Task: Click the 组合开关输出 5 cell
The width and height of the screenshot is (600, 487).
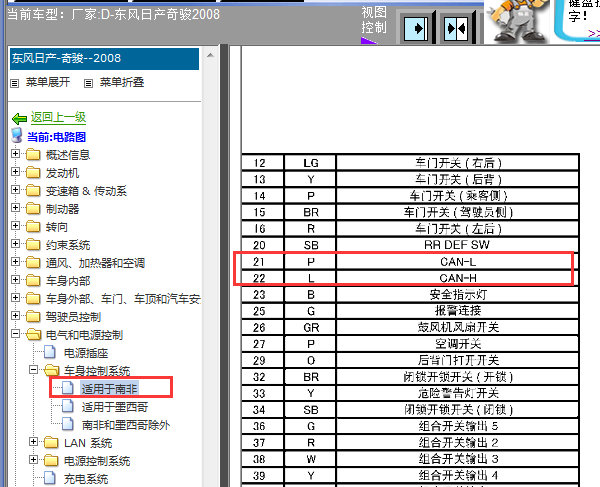Action: 457,426
